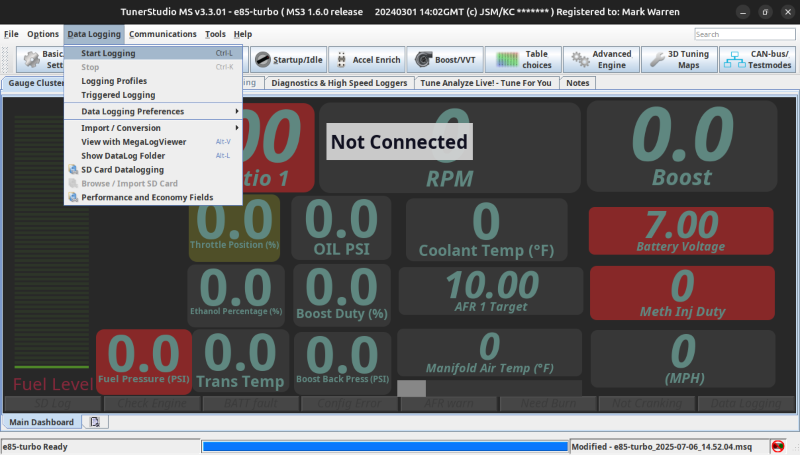The height and width of the screenshot is (455, 800).
Task: Click the Fuel Level bar gauge
Action: [x=52, y=242]
